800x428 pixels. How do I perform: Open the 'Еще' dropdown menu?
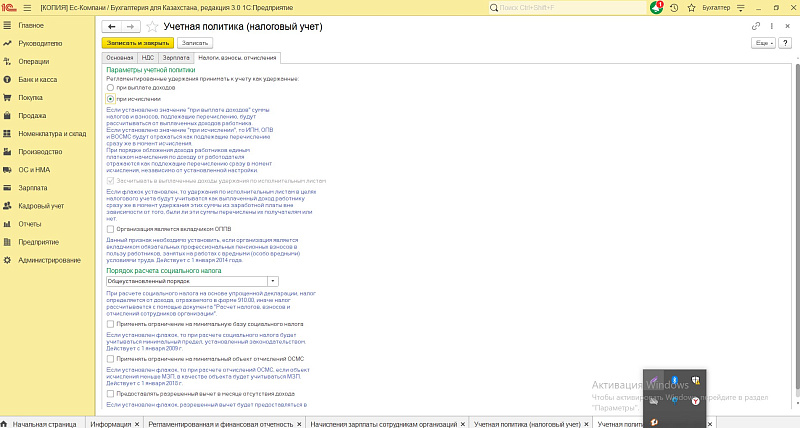(764, 44)
